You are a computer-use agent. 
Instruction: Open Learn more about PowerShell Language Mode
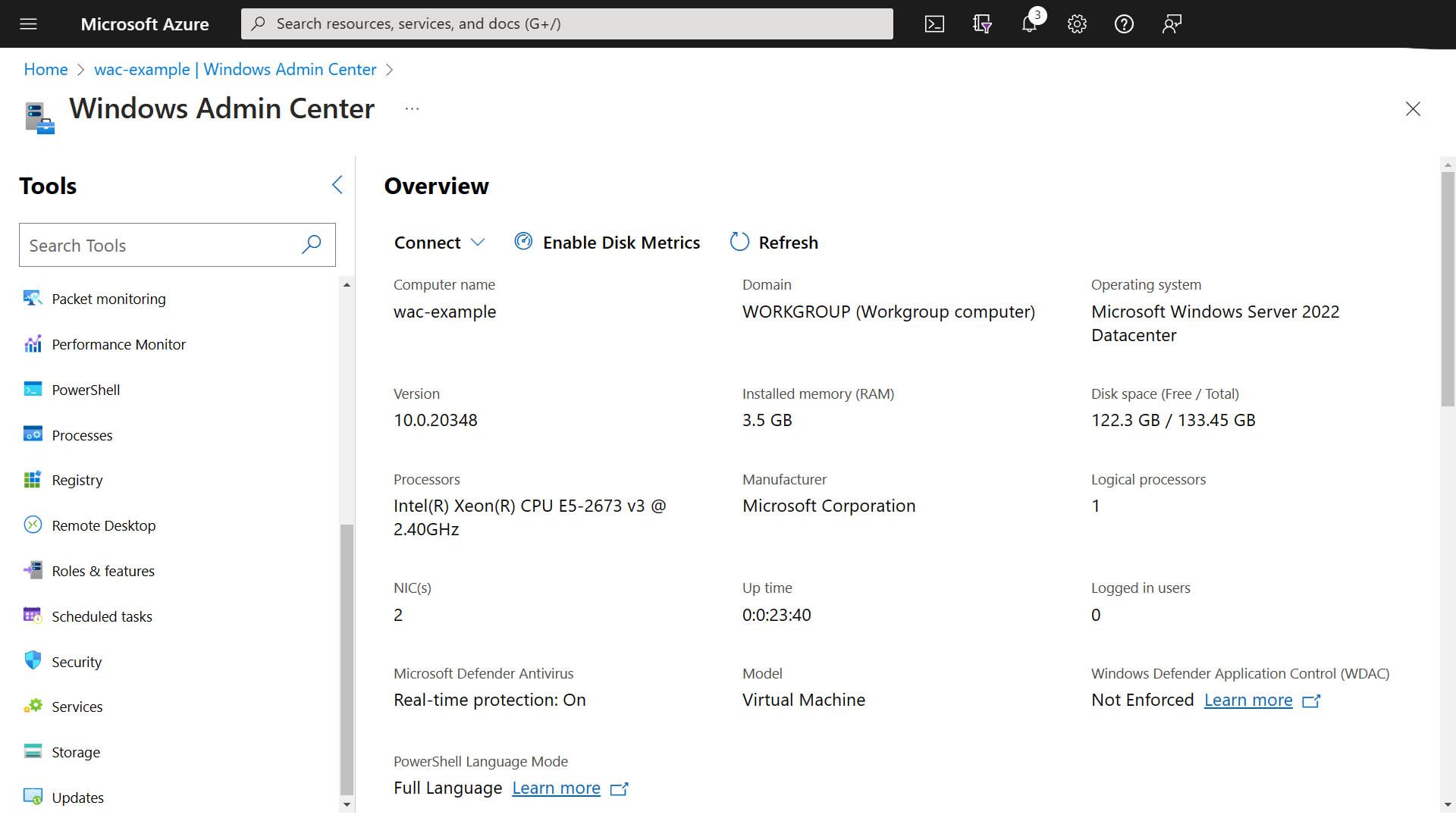(556, 788)
